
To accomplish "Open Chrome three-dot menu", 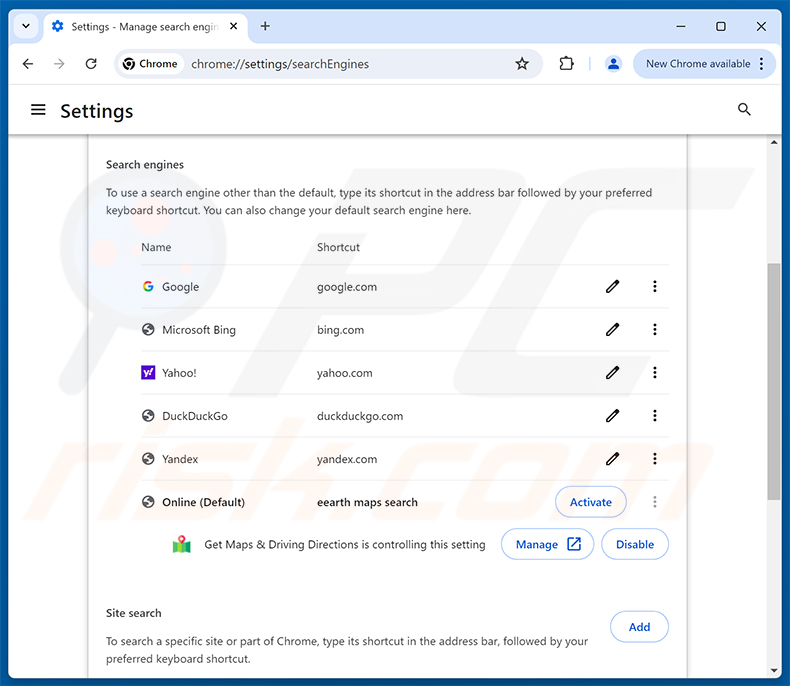I will click(x=761, y=64).
